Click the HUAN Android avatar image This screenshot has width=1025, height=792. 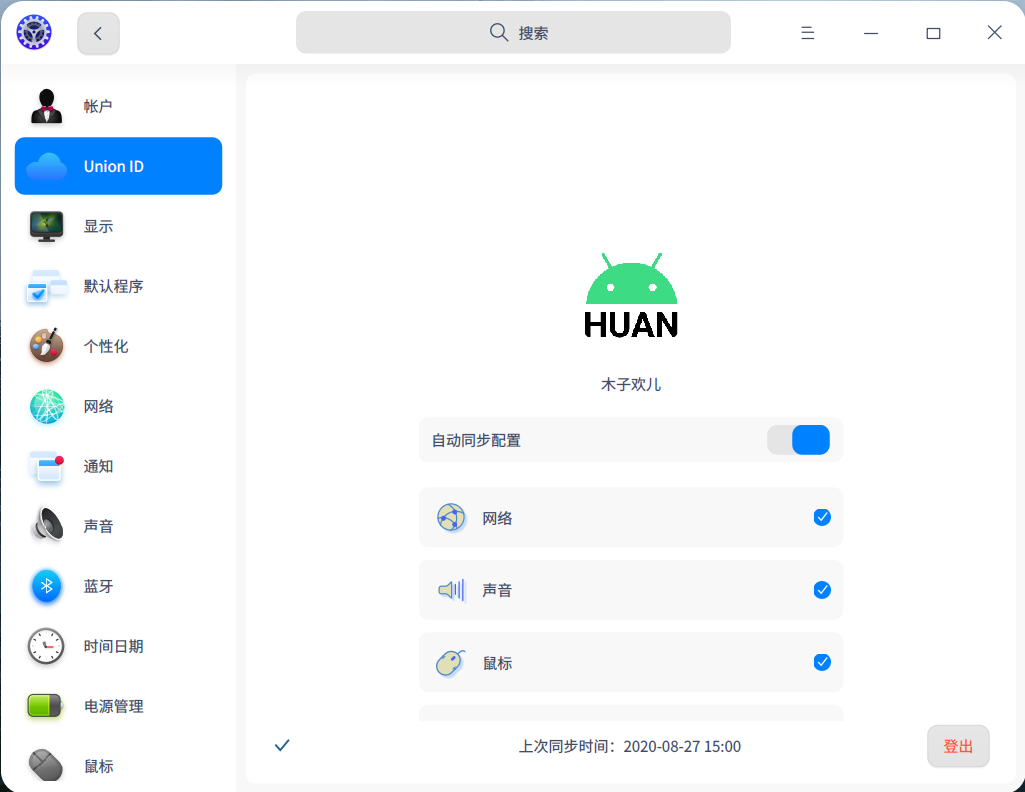click(x=631, y=296)
